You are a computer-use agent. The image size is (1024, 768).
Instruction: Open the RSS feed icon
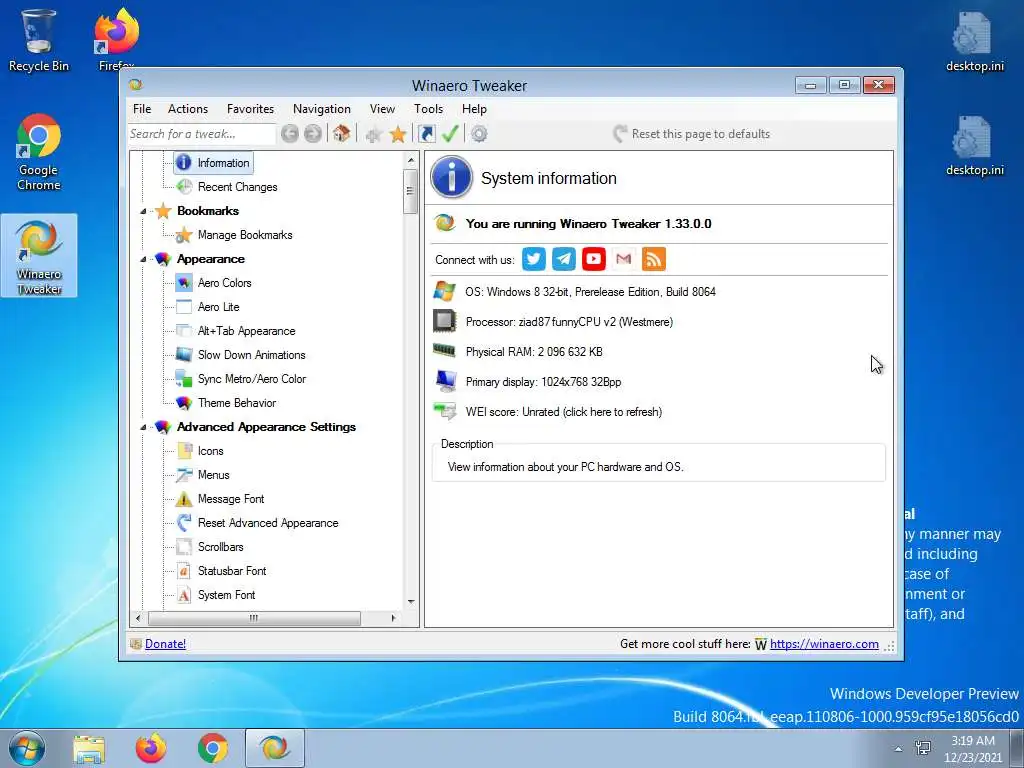pyautogui.click(x=654, y=259)
